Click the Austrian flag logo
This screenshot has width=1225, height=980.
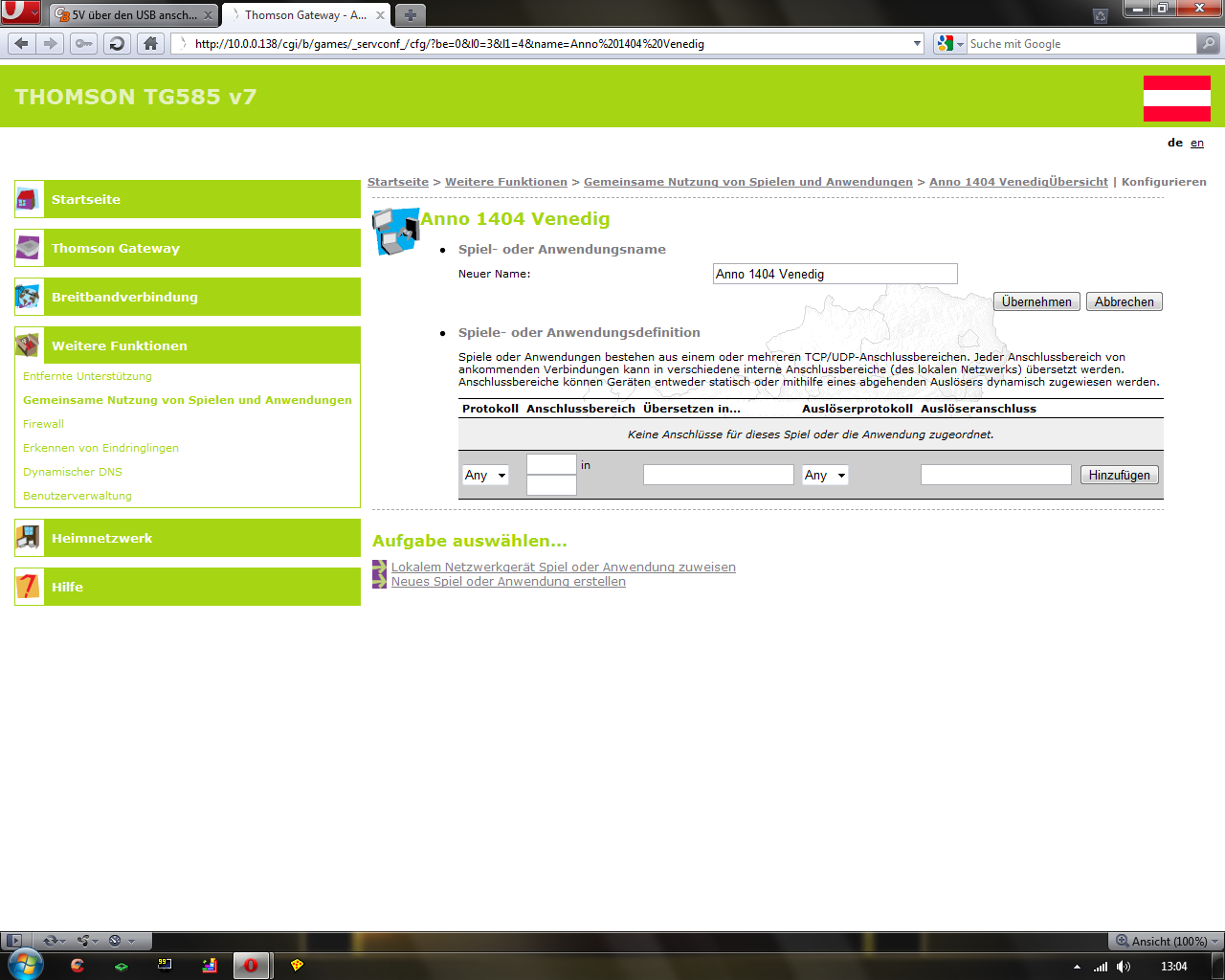(x=1176, y=99)
